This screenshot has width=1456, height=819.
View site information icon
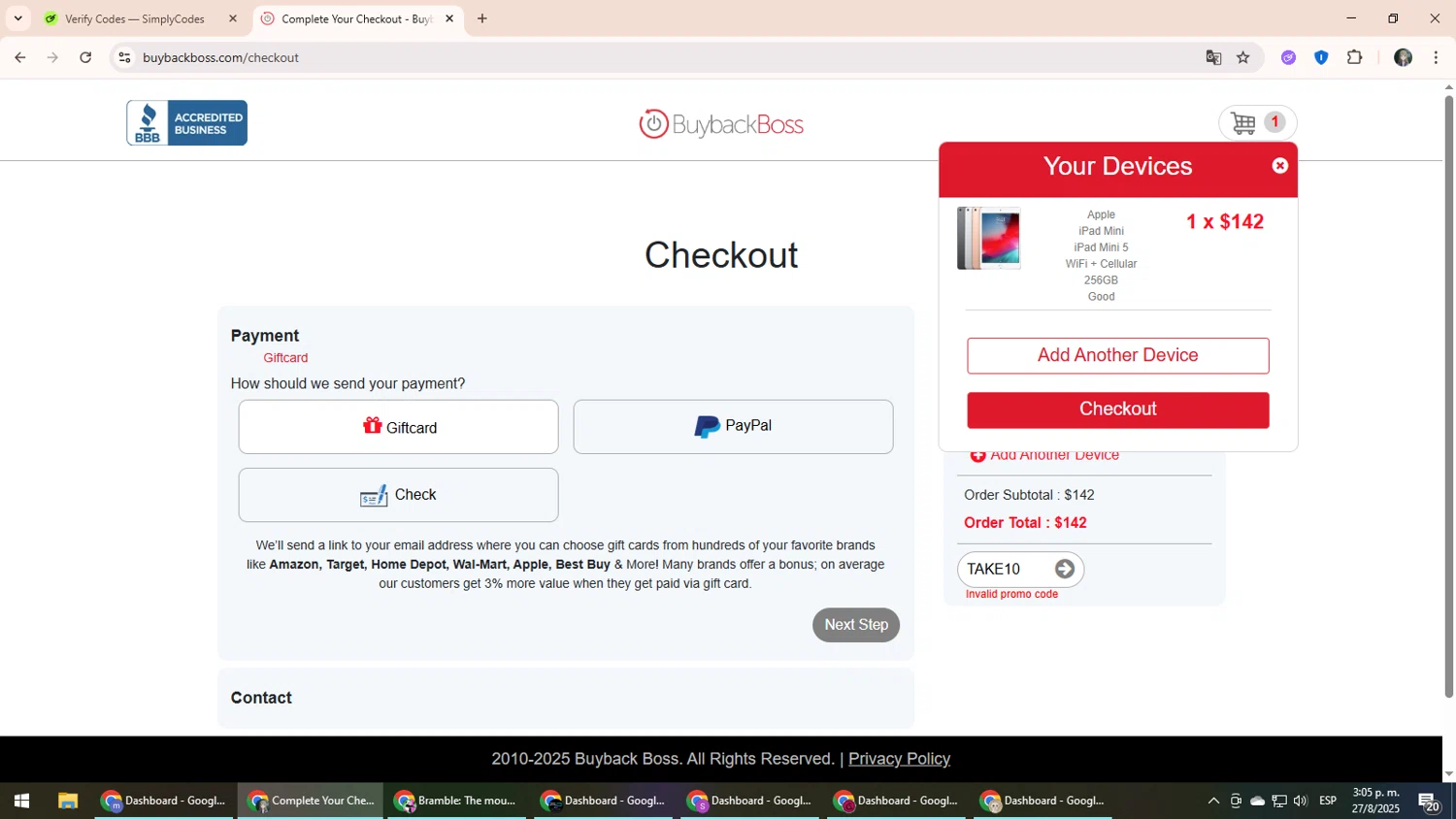(124, 57)
